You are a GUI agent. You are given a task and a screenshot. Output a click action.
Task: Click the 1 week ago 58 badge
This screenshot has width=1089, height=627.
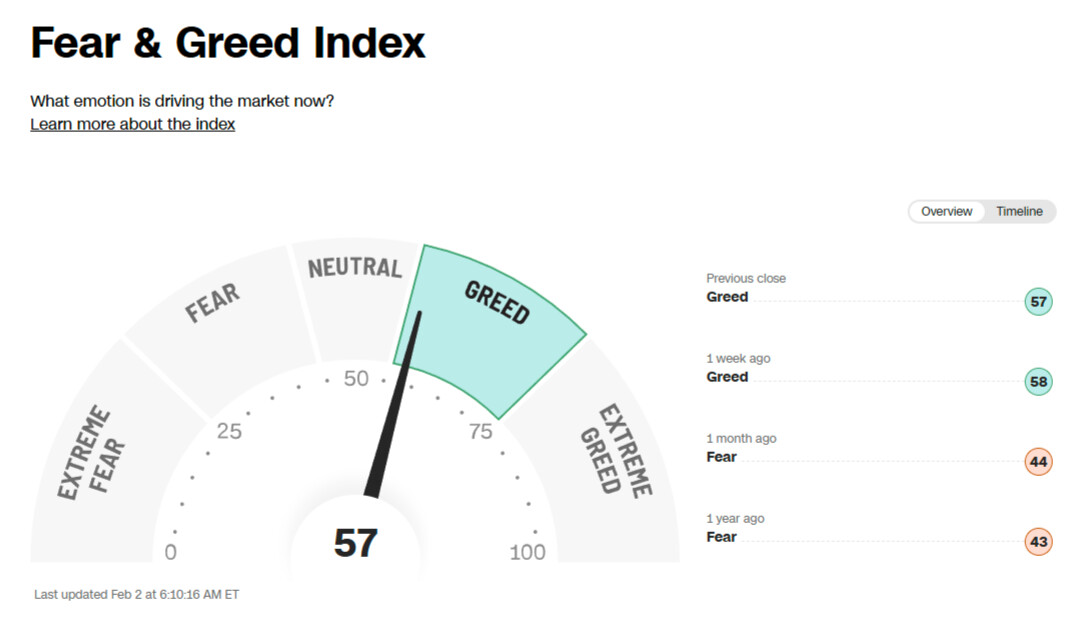[x=1038, y=381]
